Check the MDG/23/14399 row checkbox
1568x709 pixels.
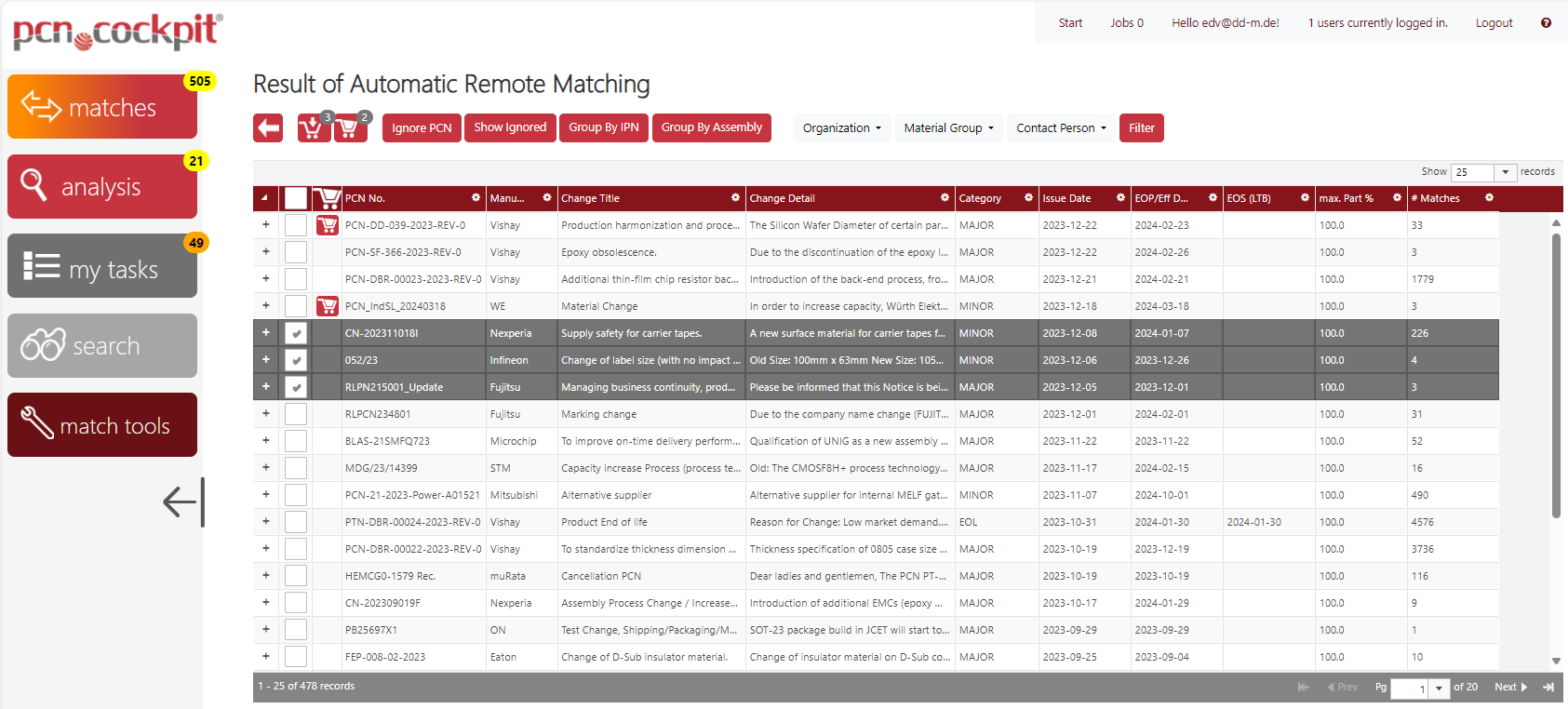pos(296,468)
